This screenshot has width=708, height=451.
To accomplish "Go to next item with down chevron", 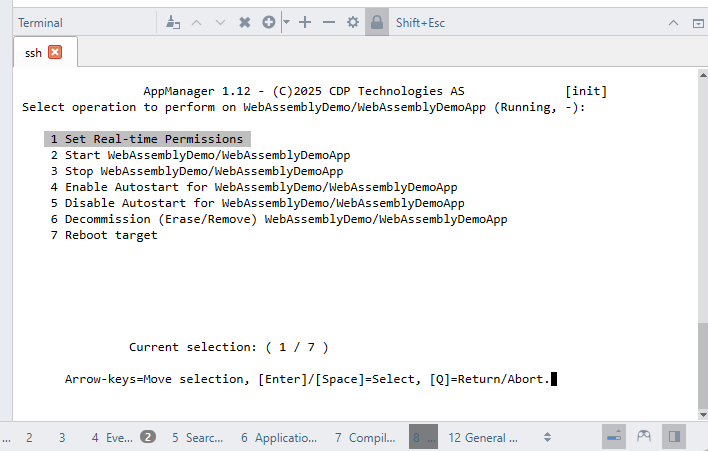I will click(220, 22).
